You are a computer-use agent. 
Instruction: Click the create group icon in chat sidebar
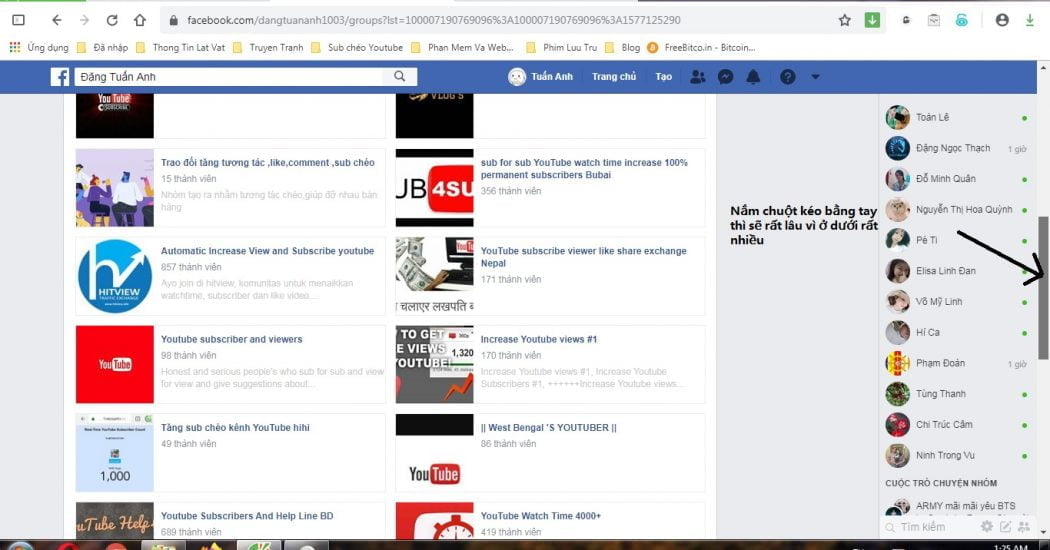click(1024, 527)
